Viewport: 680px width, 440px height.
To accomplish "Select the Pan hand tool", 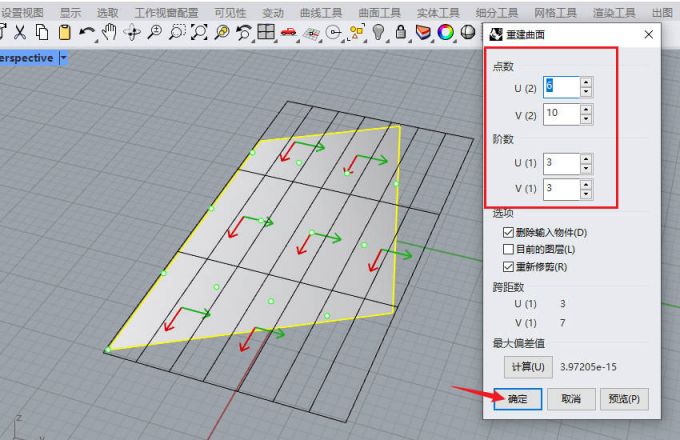I will click(x=109, y=33).
